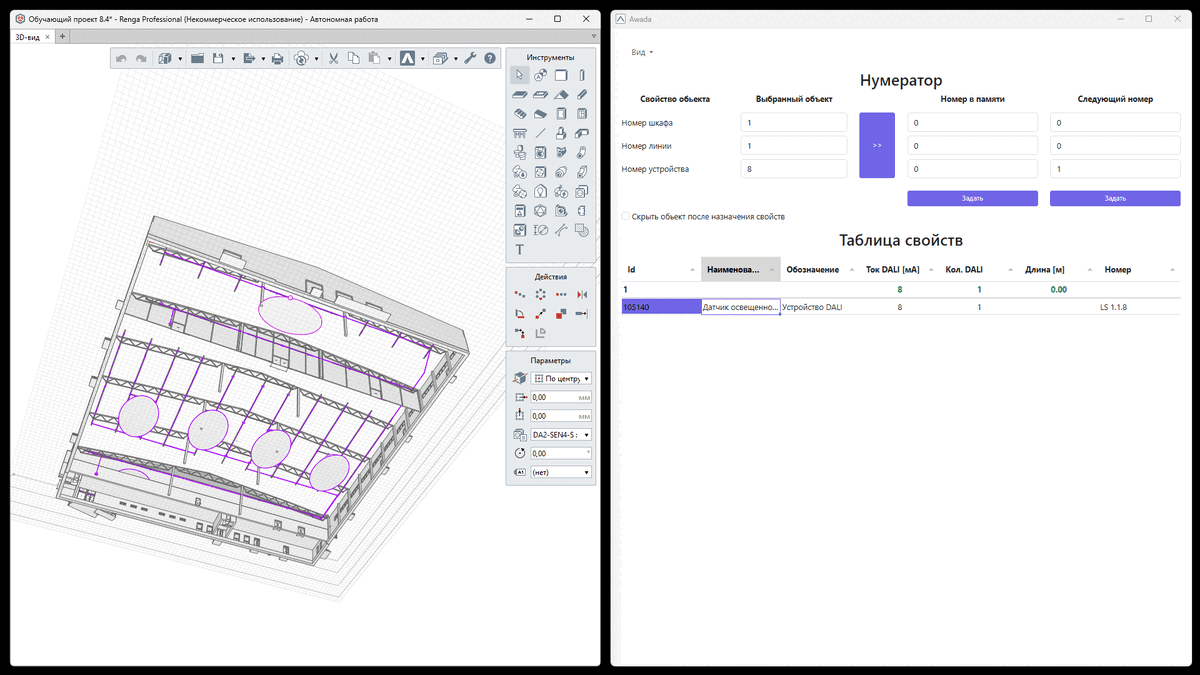
Task: Click Номер шкафа selected-object input field
Action: tap(794, 123)
